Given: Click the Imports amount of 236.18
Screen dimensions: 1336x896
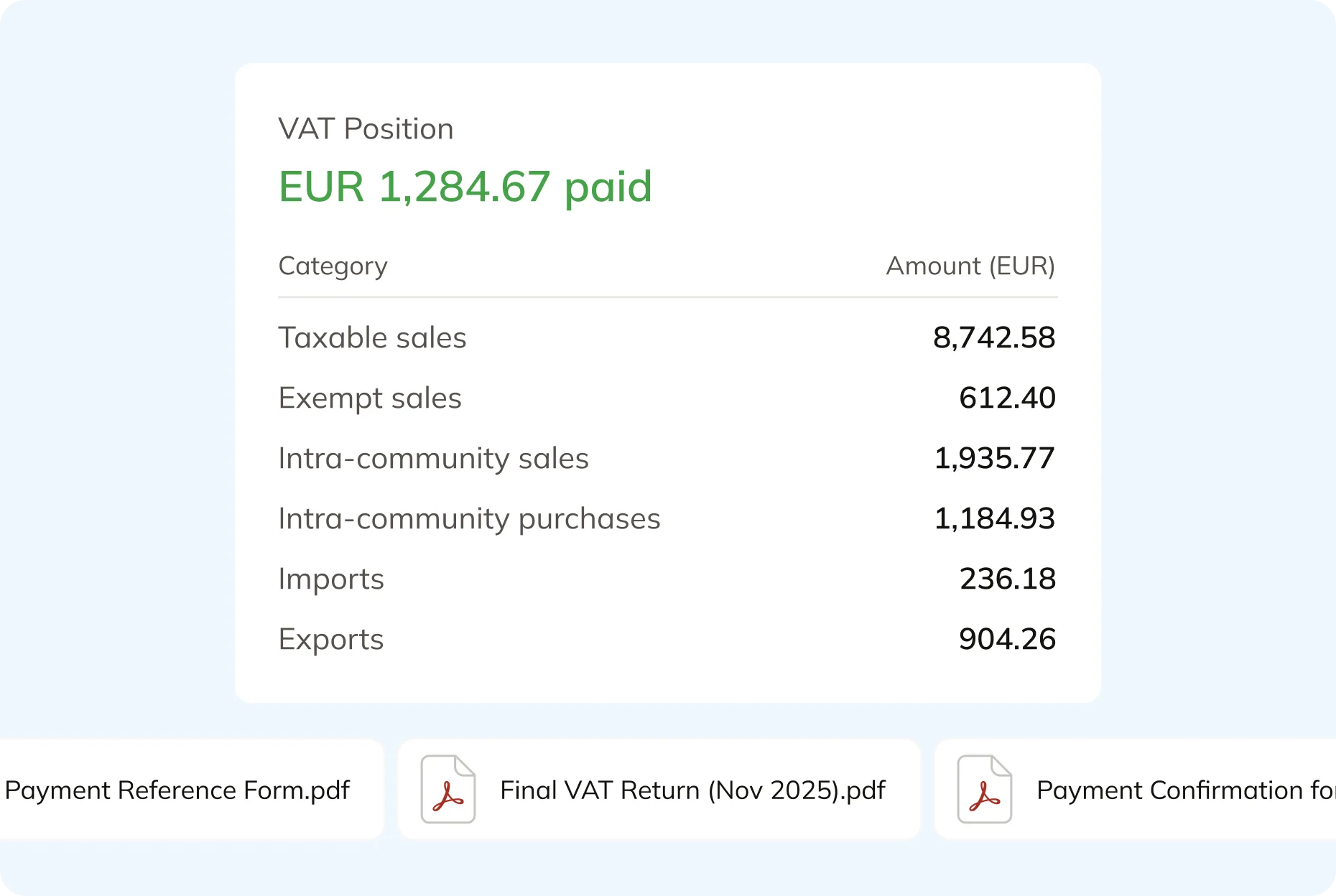Looking at the screenshot, I should point(1008,579).
